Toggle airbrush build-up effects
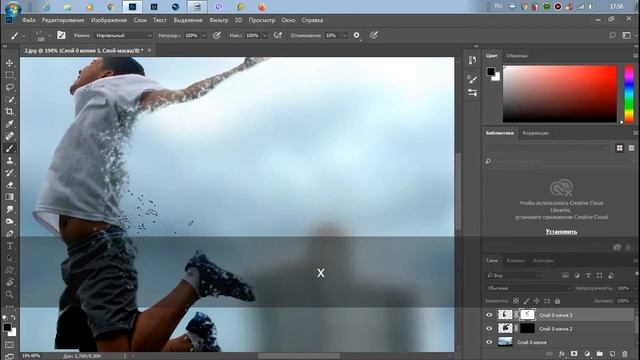 coord(278,36)
